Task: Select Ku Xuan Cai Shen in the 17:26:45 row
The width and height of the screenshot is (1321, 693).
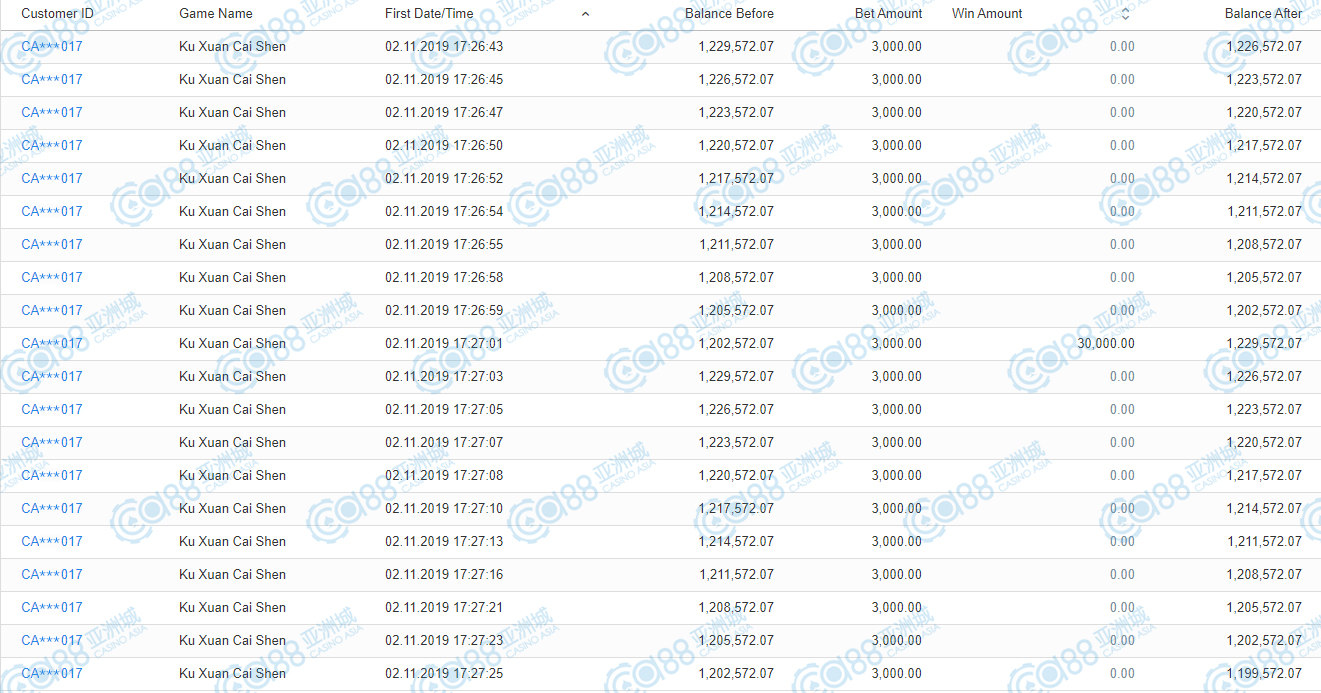Action: point(232,79)
